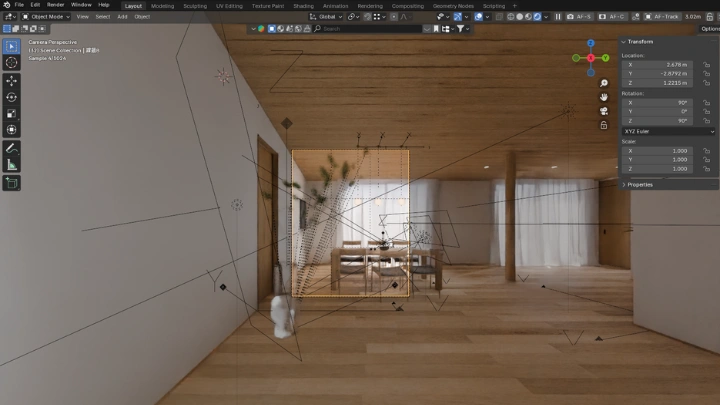Open the Window menu
720x405 pixels.
point(81,5)
